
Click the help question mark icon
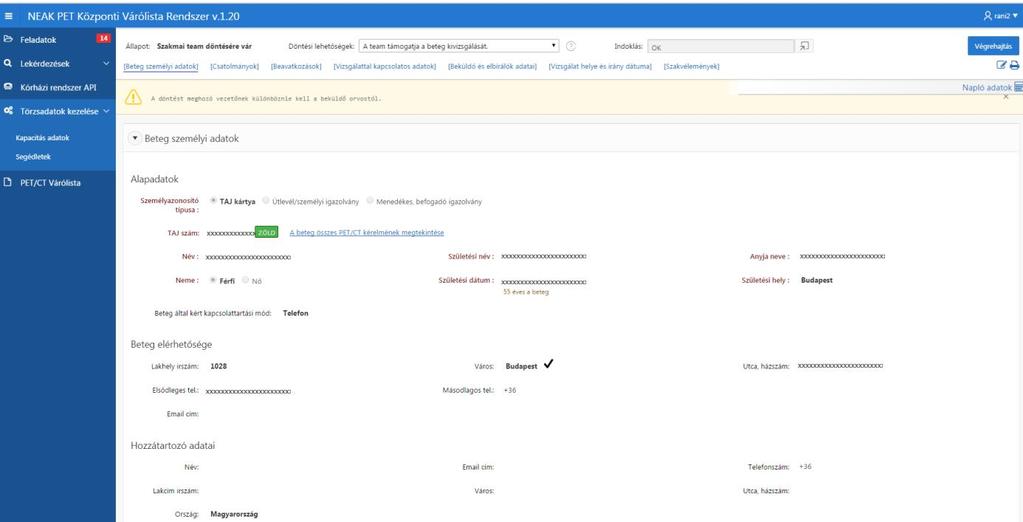click(571, 46)
